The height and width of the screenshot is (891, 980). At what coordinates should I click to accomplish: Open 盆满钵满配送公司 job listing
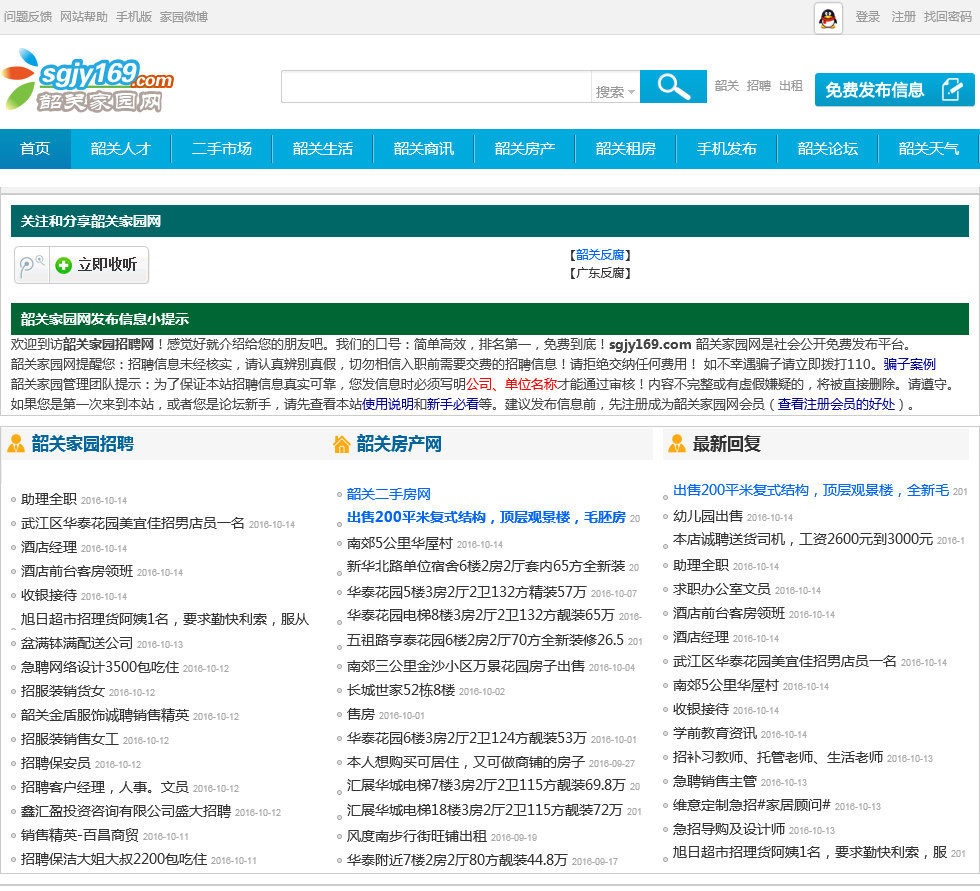click(x=77, y=644)
